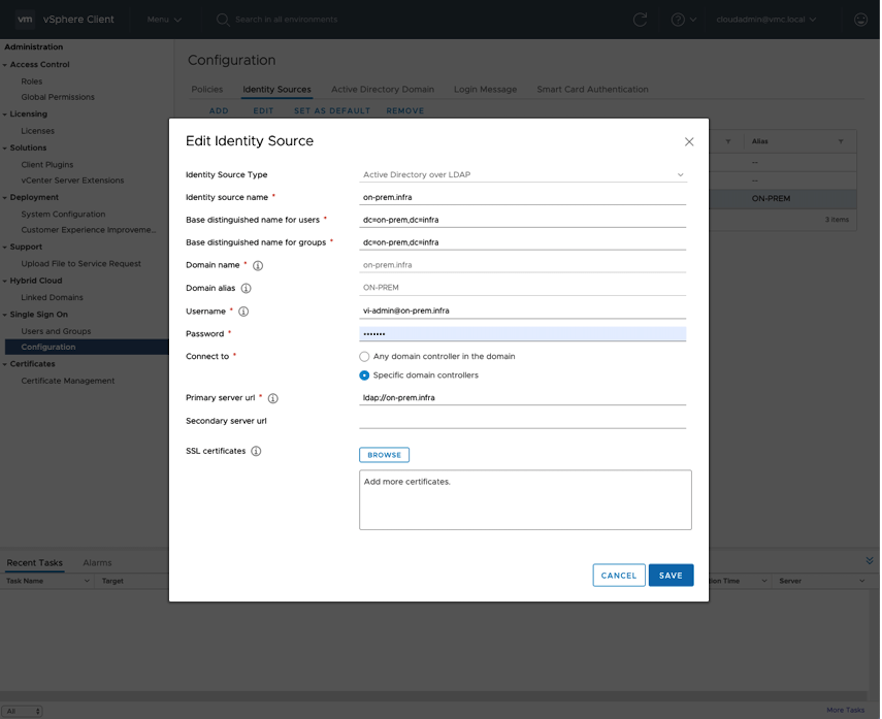Click the search magnifier icon
This screenshot has height=719, width=882.
tap(223, 20)
